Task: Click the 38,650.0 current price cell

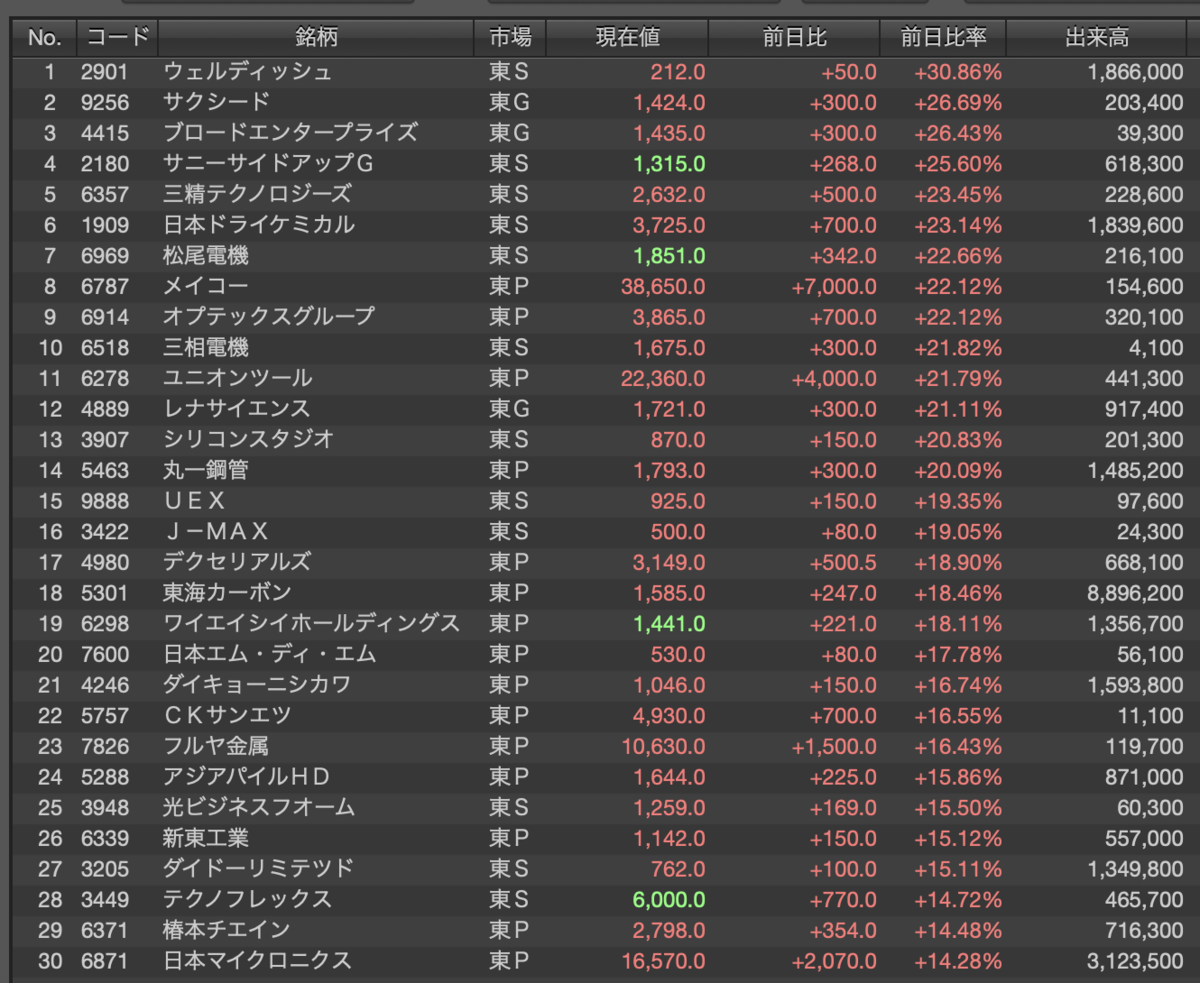Action: pyautogui.click(x=663, y=286)
